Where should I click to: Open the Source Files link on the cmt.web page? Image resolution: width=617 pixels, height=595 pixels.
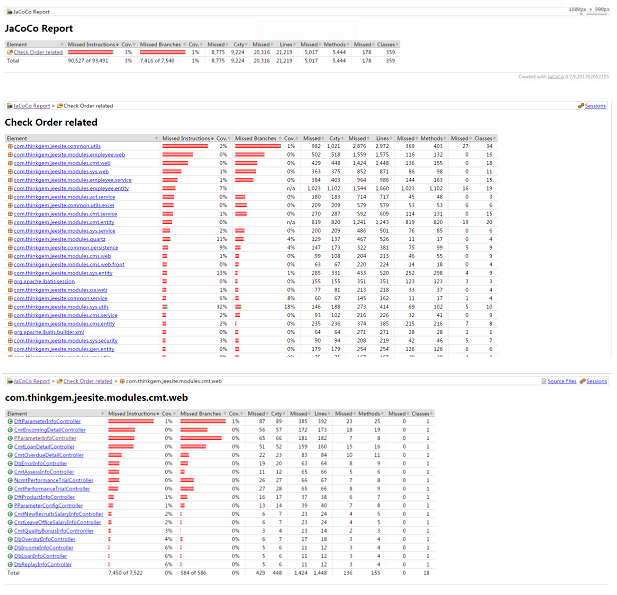tap(562, 381)
